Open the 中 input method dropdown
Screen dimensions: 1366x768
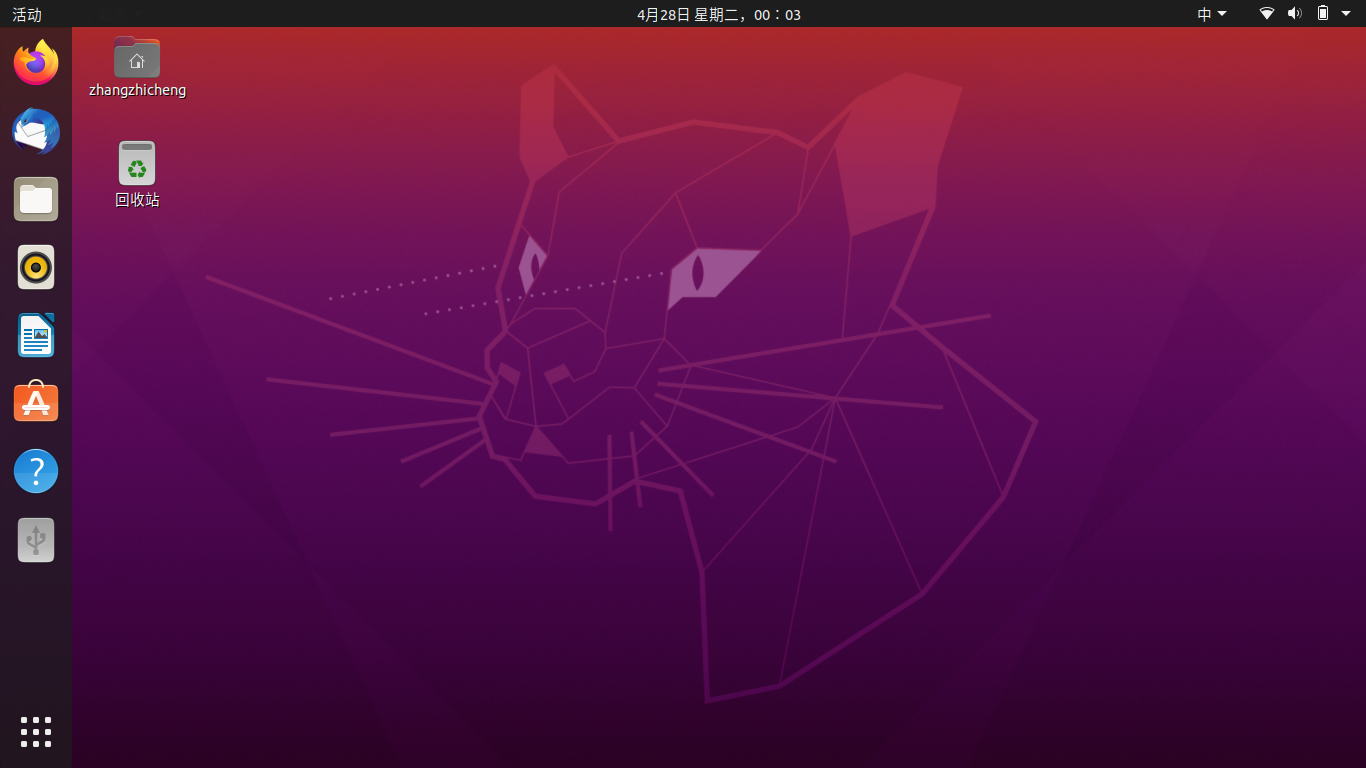tap(1212, 14)
